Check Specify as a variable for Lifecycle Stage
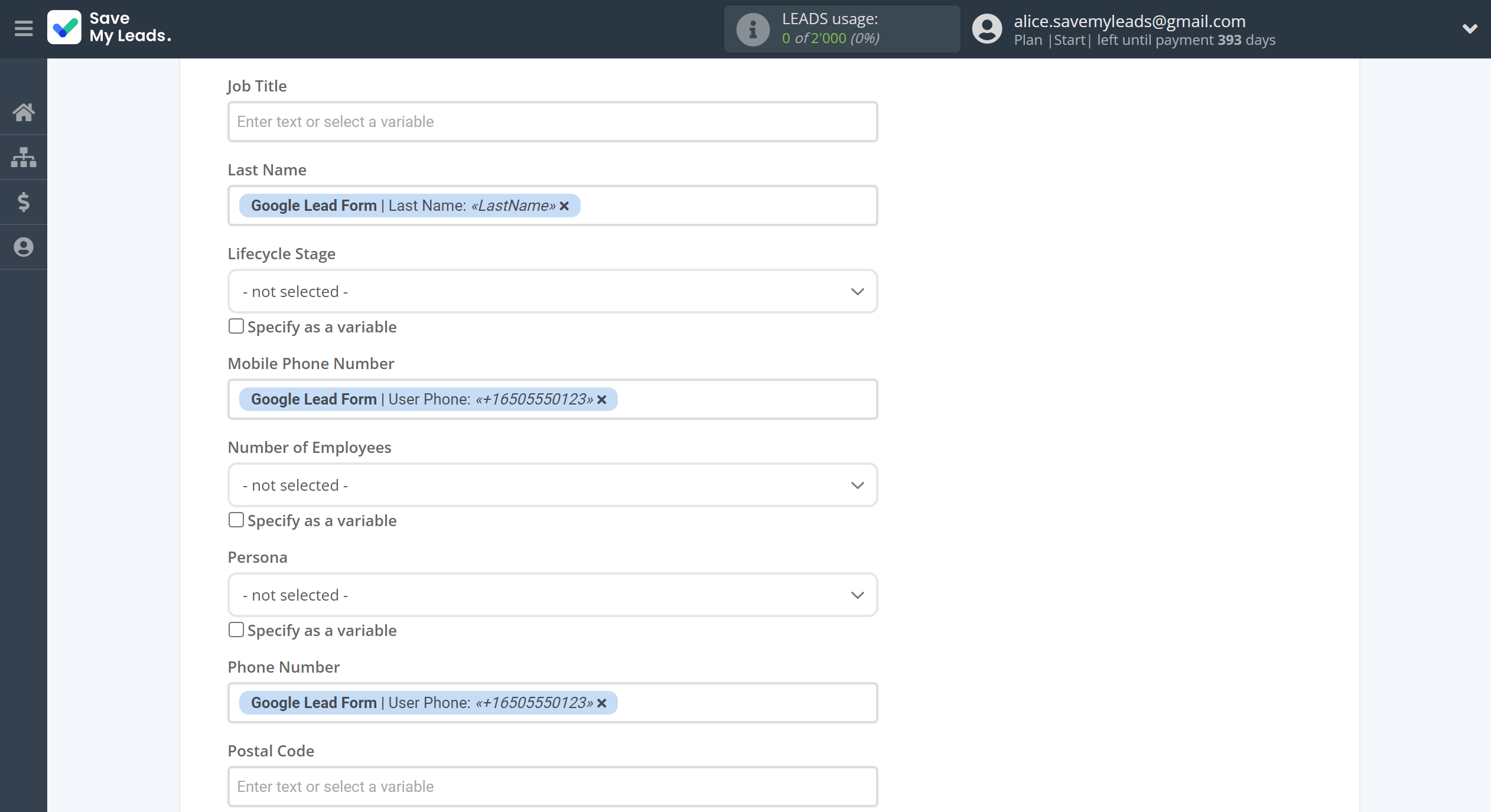1491x812 pixels. click(x=235, y=326)
